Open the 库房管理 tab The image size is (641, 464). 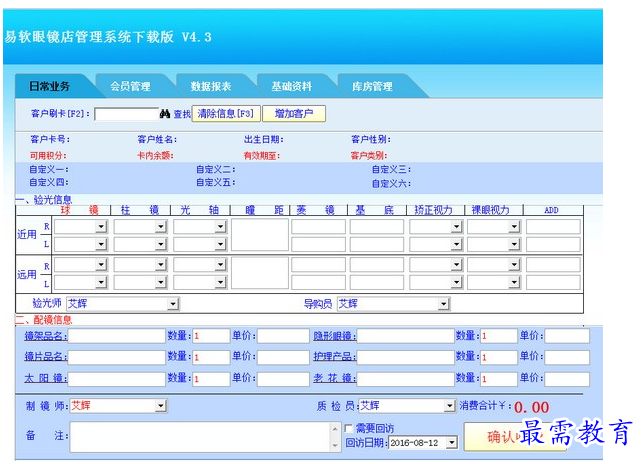coord(372,86)
